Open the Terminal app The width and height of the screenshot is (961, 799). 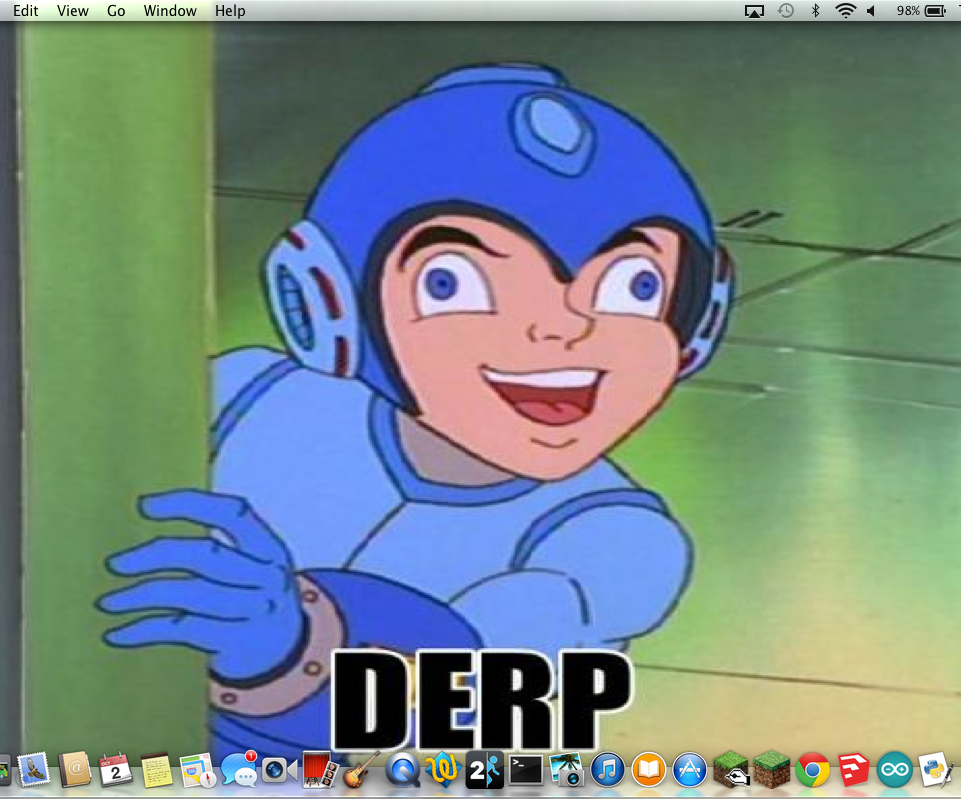point(526,770)
